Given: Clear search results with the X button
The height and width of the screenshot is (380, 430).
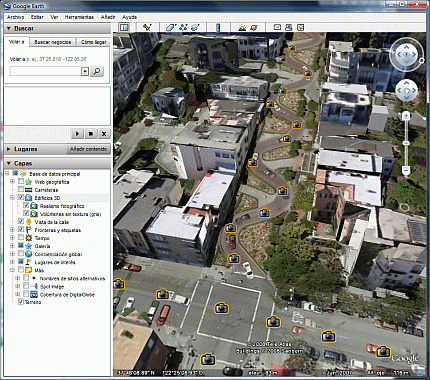Looking at the screenshot, I should click(104, 134).
